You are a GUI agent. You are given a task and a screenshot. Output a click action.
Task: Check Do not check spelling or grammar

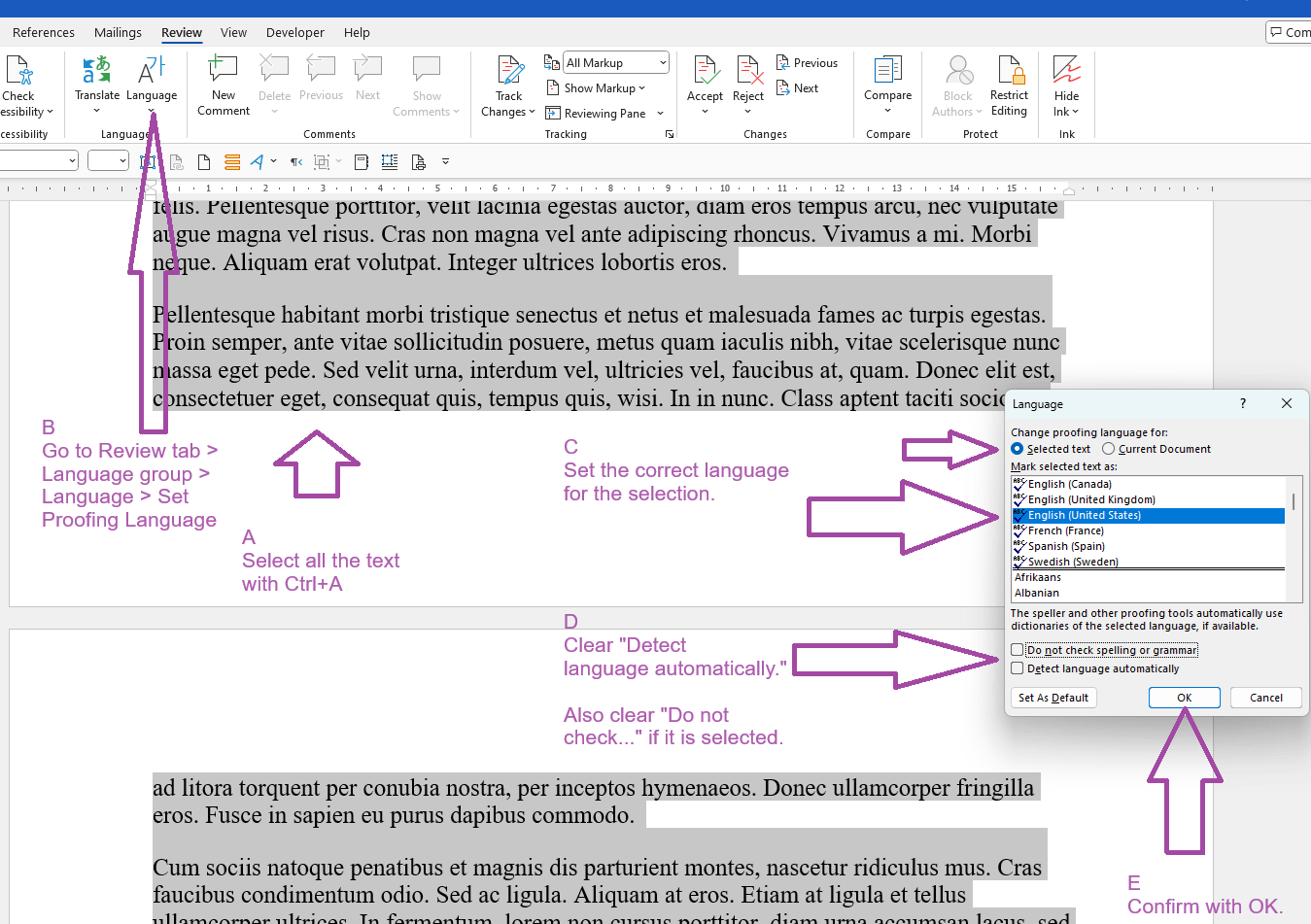click(1018, 650)
